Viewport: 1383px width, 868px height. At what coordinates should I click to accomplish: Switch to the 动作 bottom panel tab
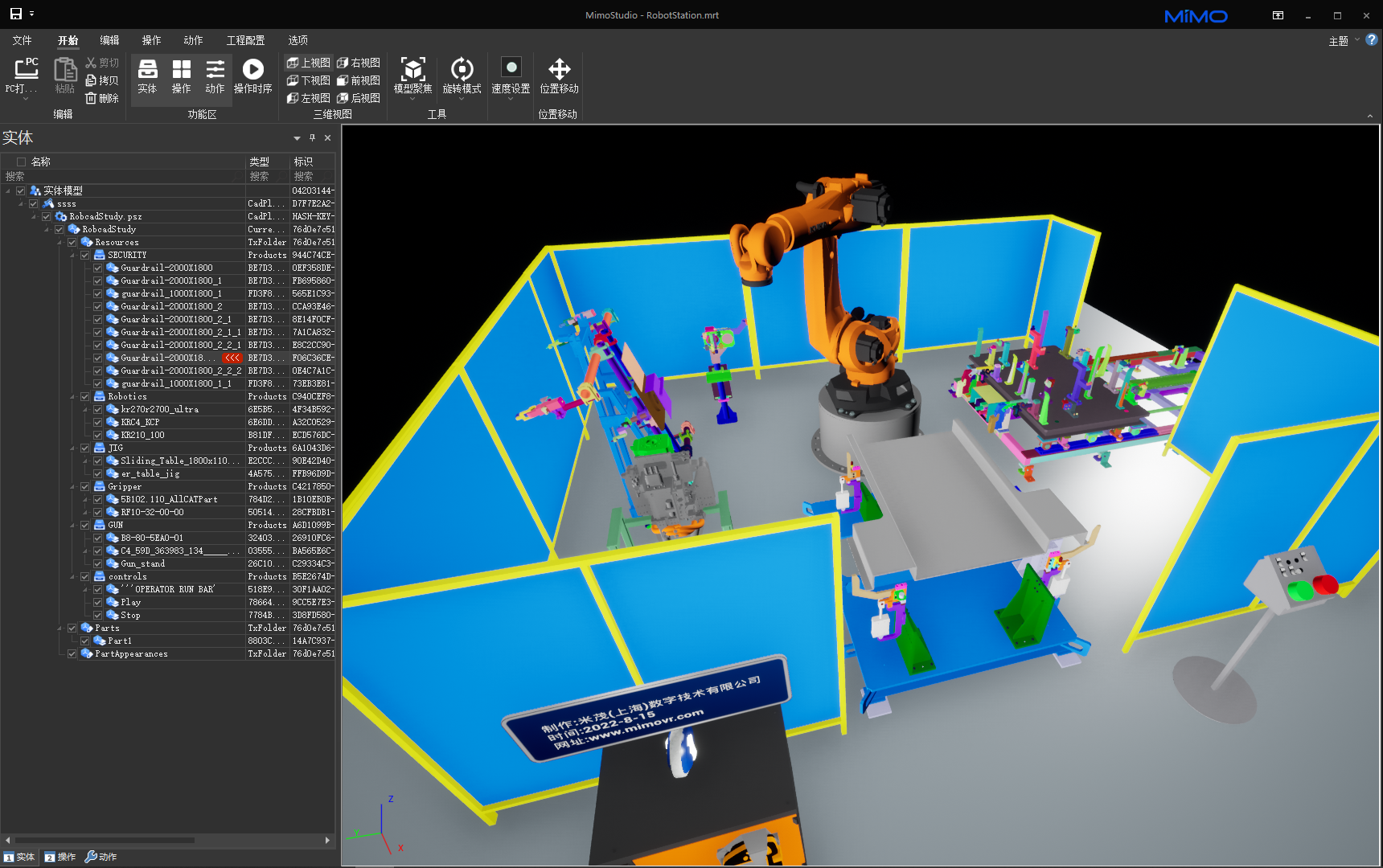[x=101, y=857]
